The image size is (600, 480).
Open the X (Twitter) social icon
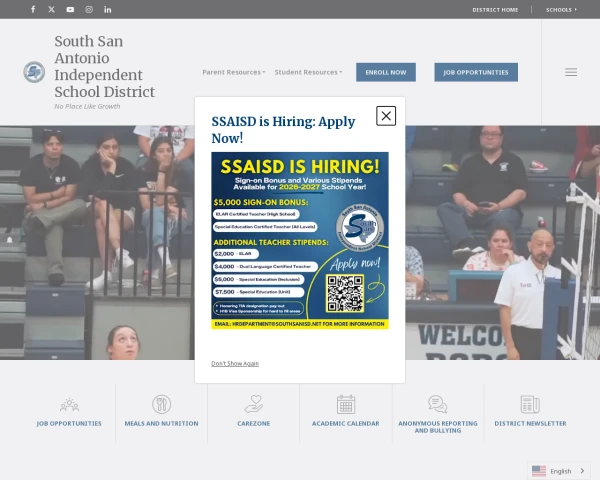point(52,9)
